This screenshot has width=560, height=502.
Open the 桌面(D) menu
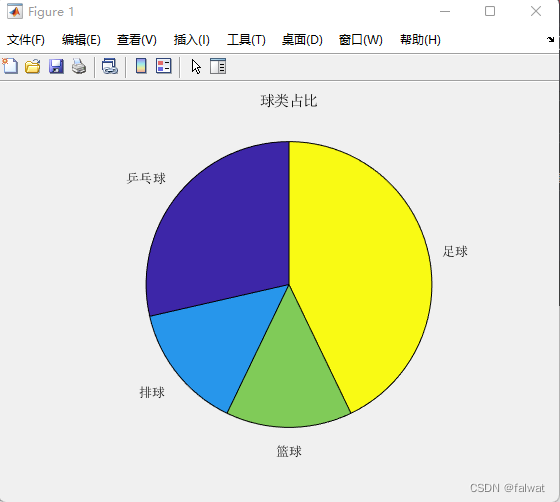[302, 40]
